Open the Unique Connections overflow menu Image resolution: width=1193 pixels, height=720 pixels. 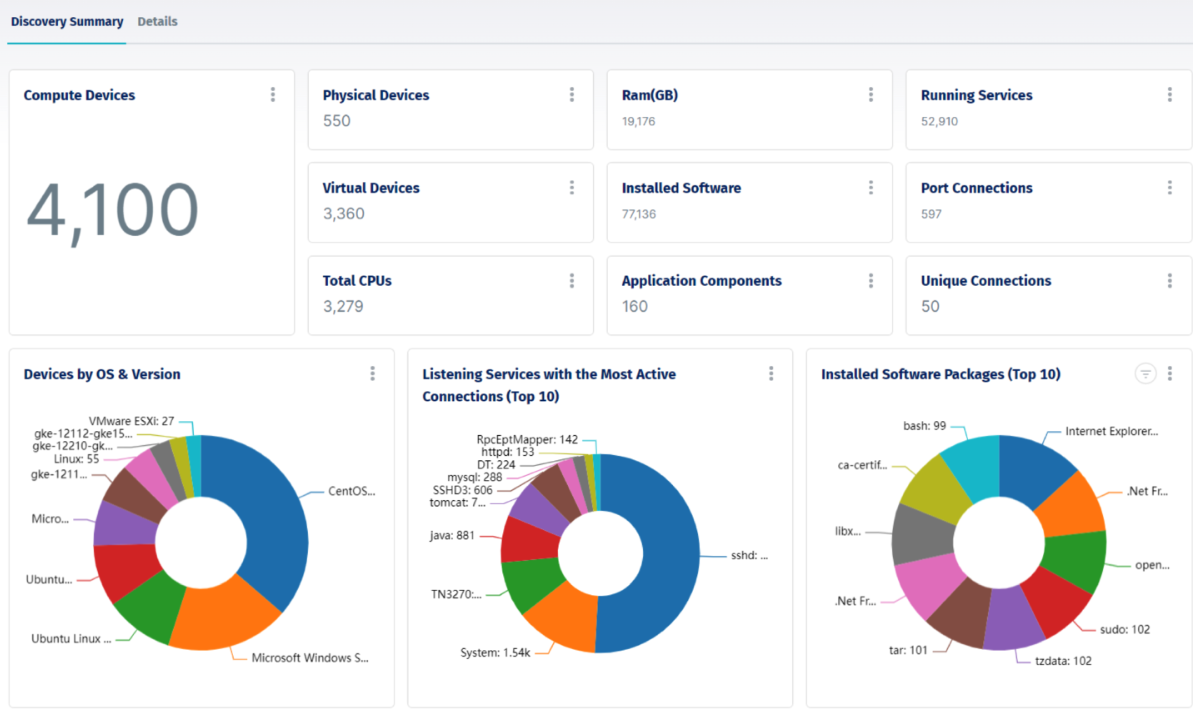pos(1169,280)
